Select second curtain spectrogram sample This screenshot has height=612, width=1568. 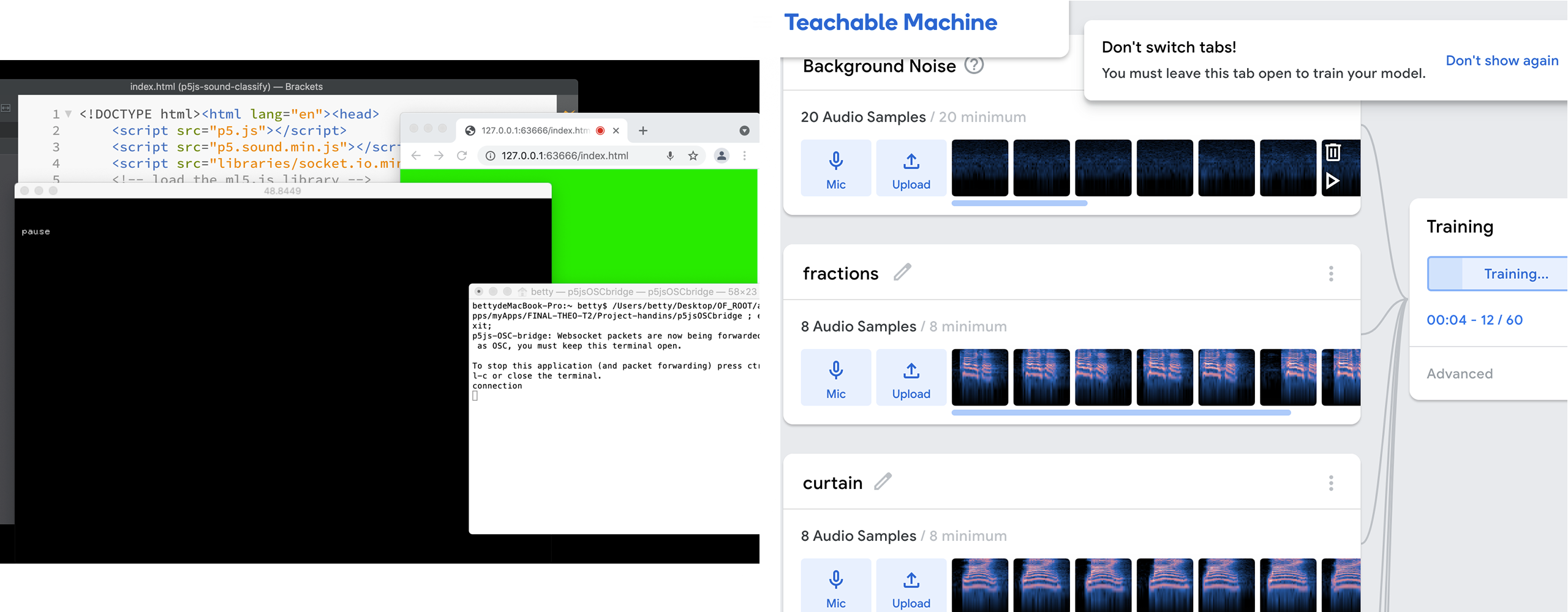pyautogui.click(x=1041, y=586)
